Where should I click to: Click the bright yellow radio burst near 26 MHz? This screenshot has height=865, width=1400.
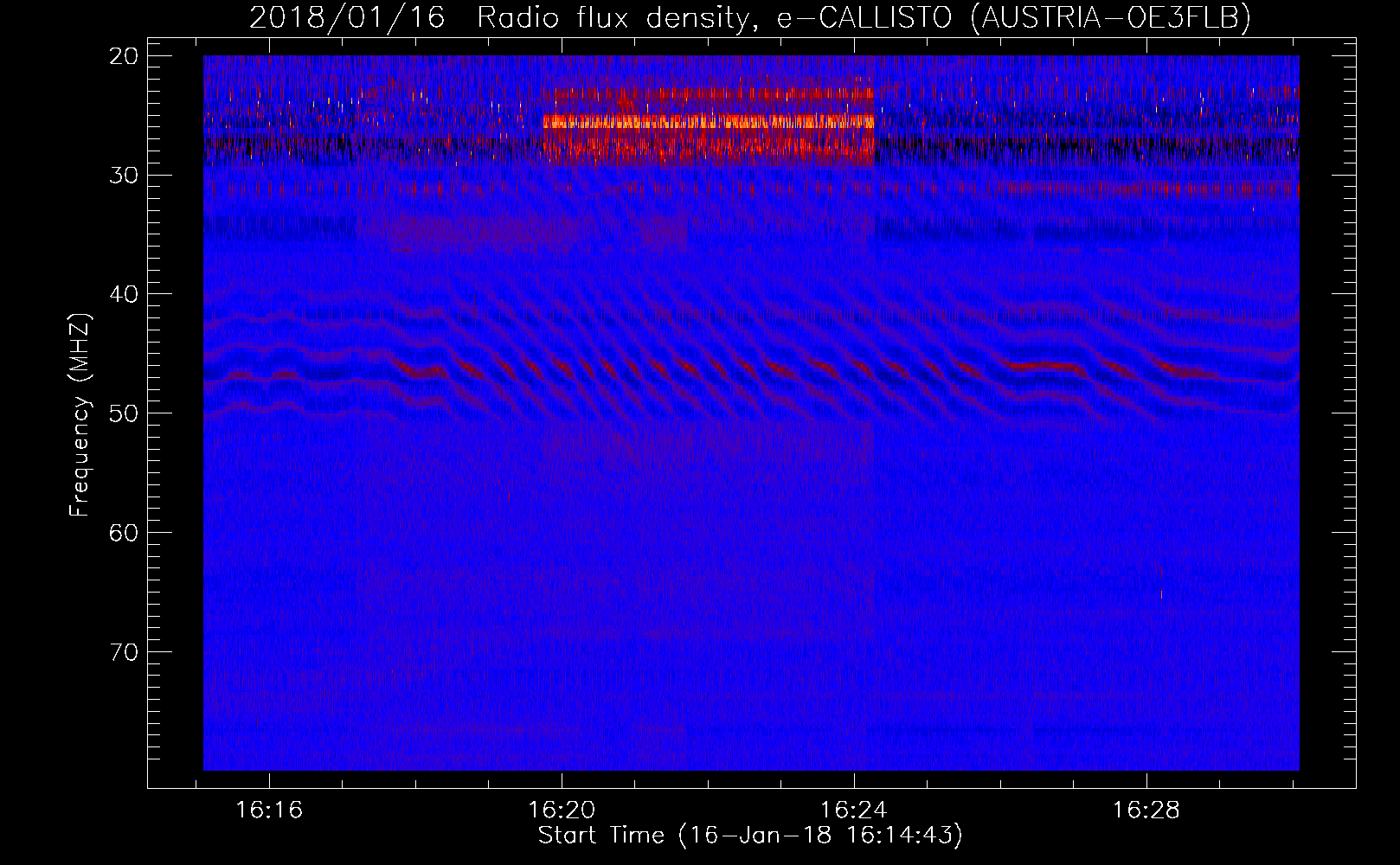point(708,122)
